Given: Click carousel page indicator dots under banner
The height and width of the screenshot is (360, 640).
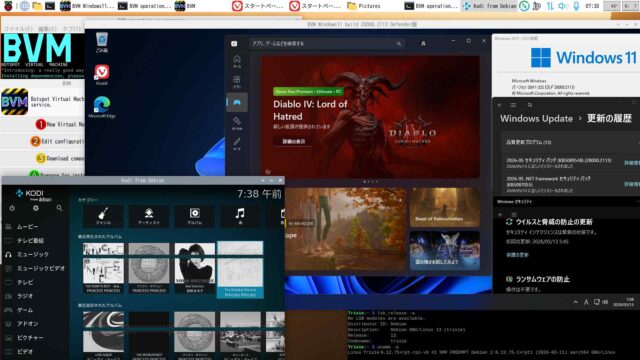Looking at the screenshot, I should click(x=371, y=182).
